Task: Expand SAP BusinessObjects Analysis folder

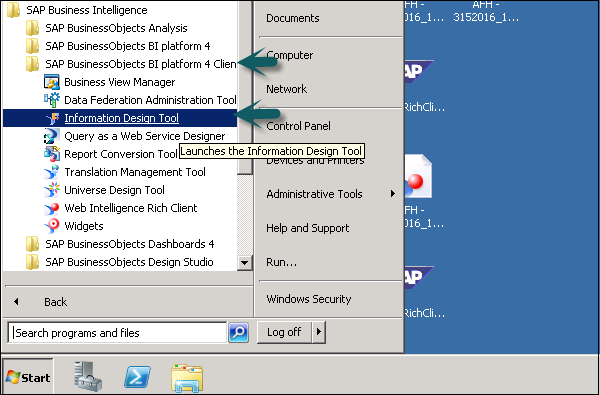Action: point(116,28)
